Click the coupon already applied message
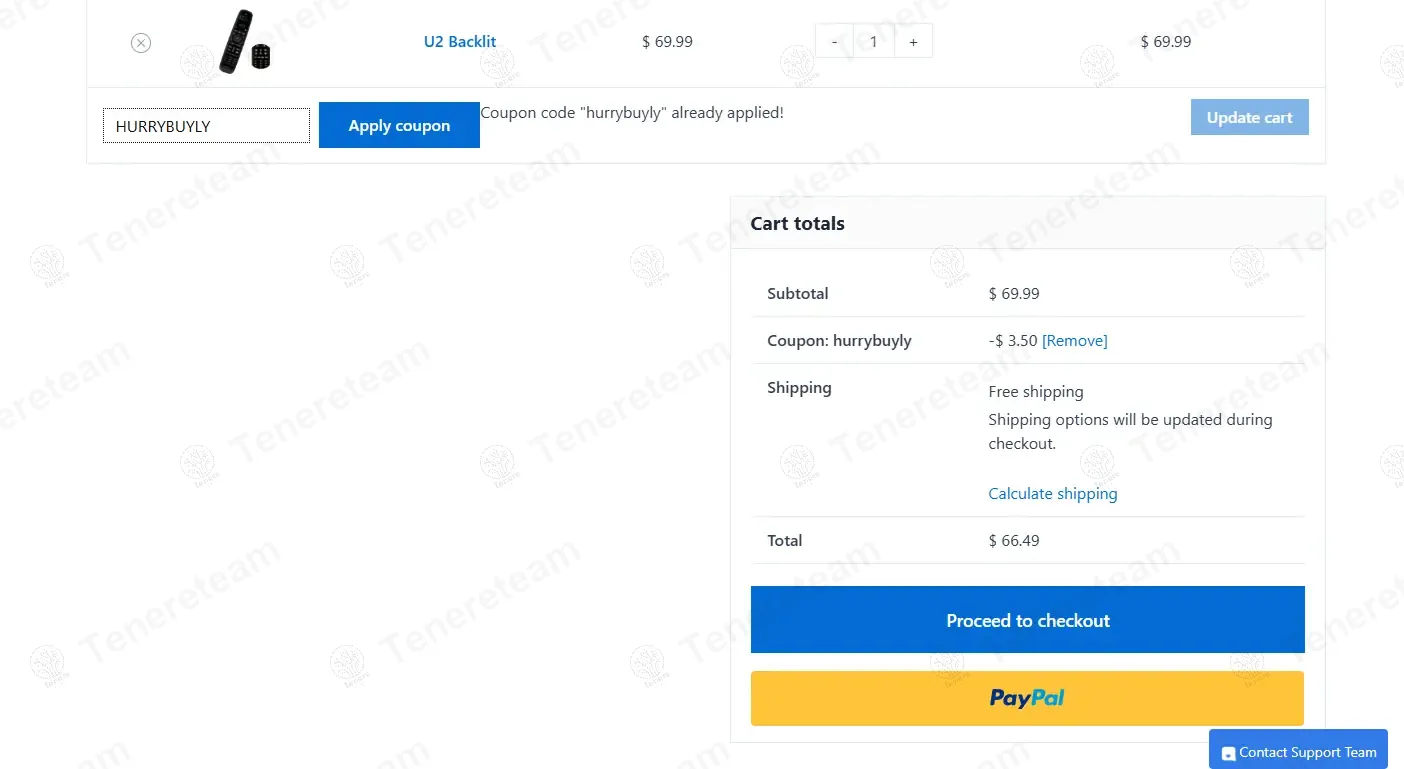 coord(632,113)
